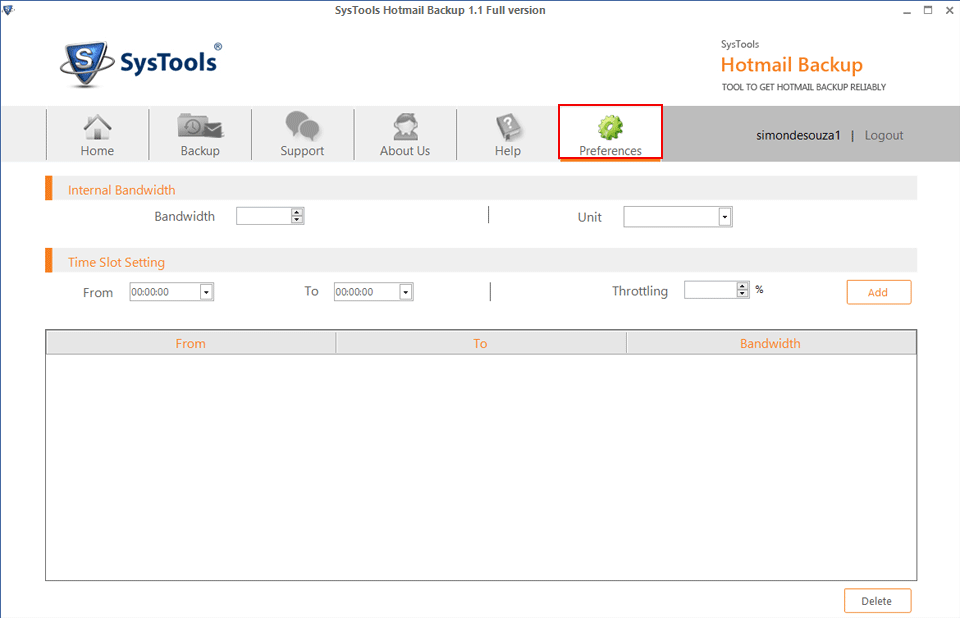Decrease the Bandwidth value with down arrow

coord(297,219)
